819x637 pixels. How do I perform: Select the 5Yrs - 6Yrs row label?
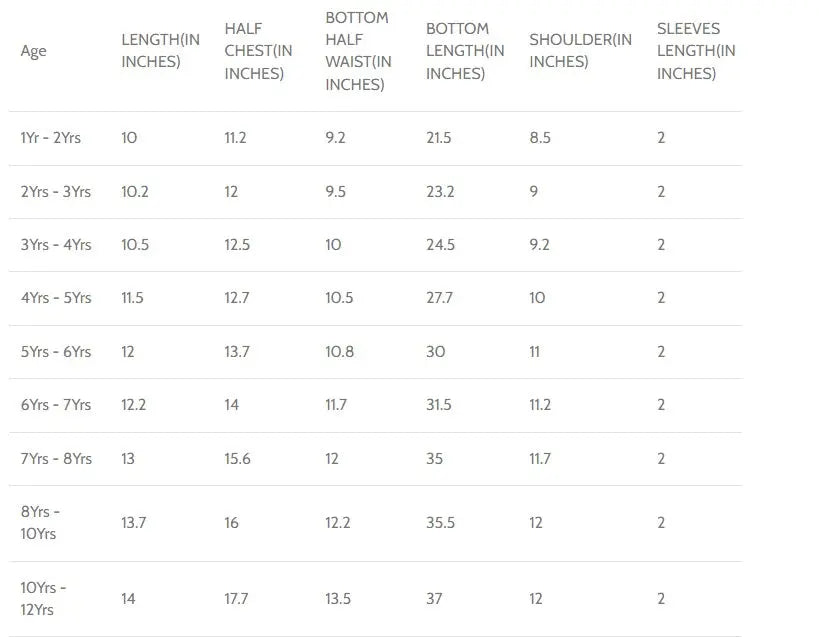point(55,352)
